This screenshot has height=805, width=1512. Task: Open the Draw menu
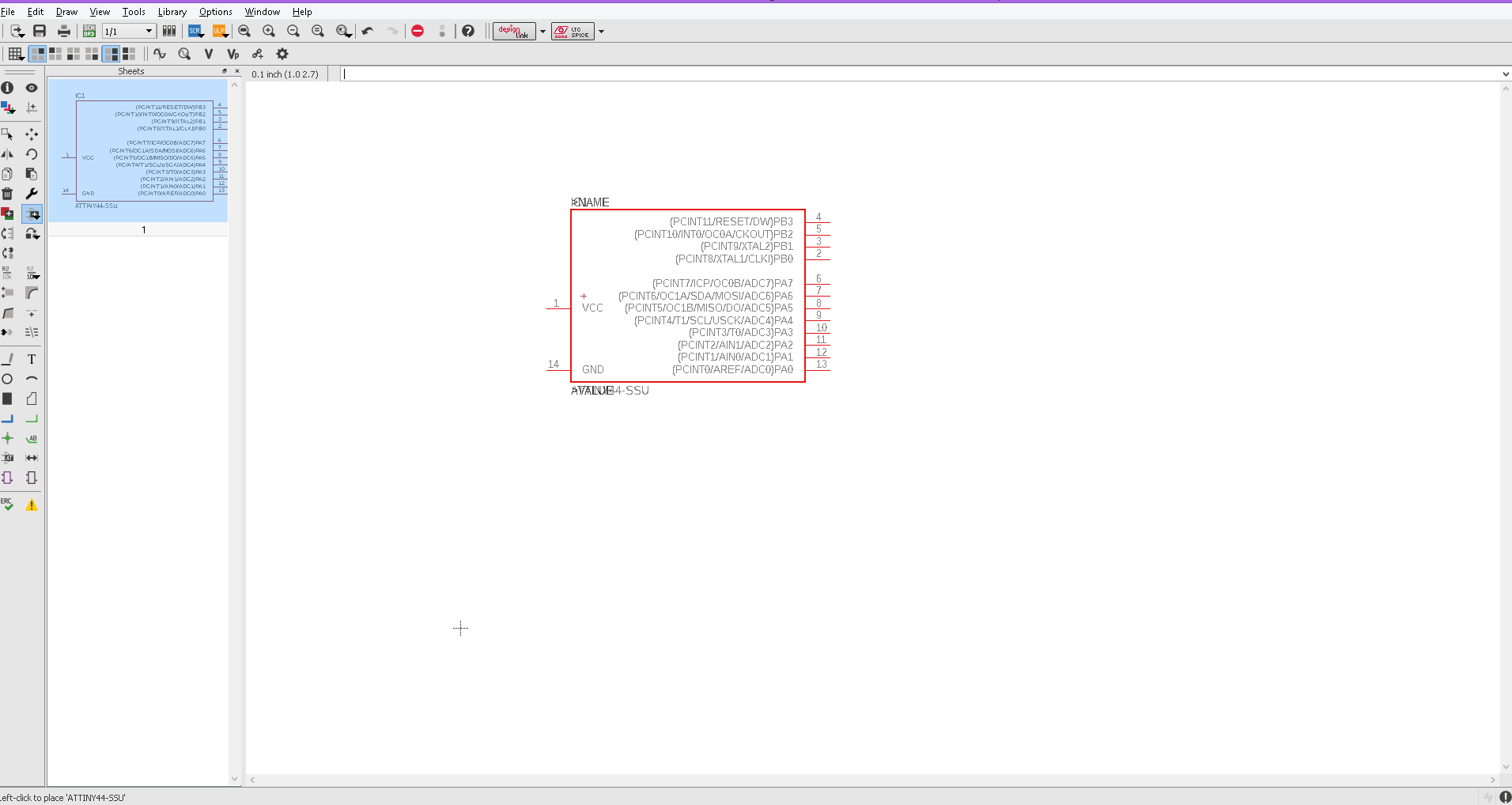(x=66, y=12)
